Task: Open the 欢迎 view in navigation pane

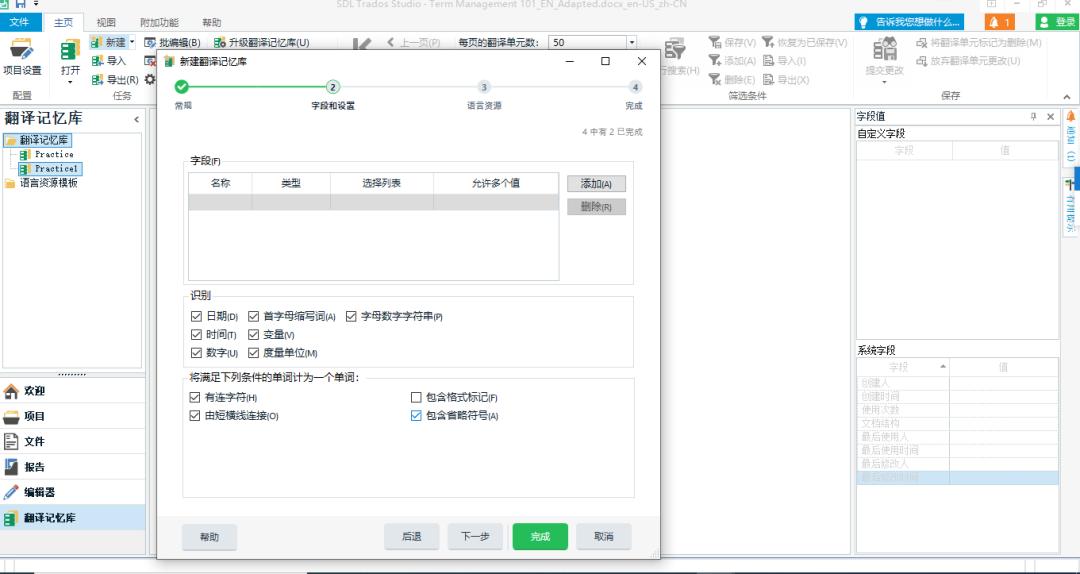Action: click(x=72, y=391)
